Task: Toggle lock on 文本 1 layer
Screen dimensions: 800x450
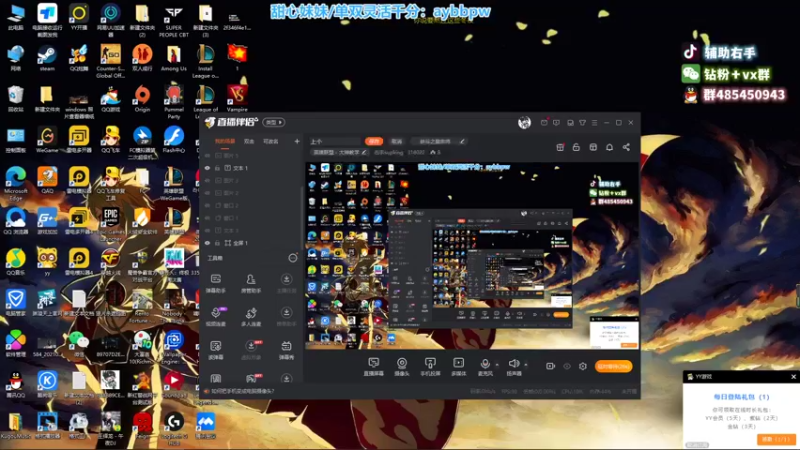Action: [217, 168]
